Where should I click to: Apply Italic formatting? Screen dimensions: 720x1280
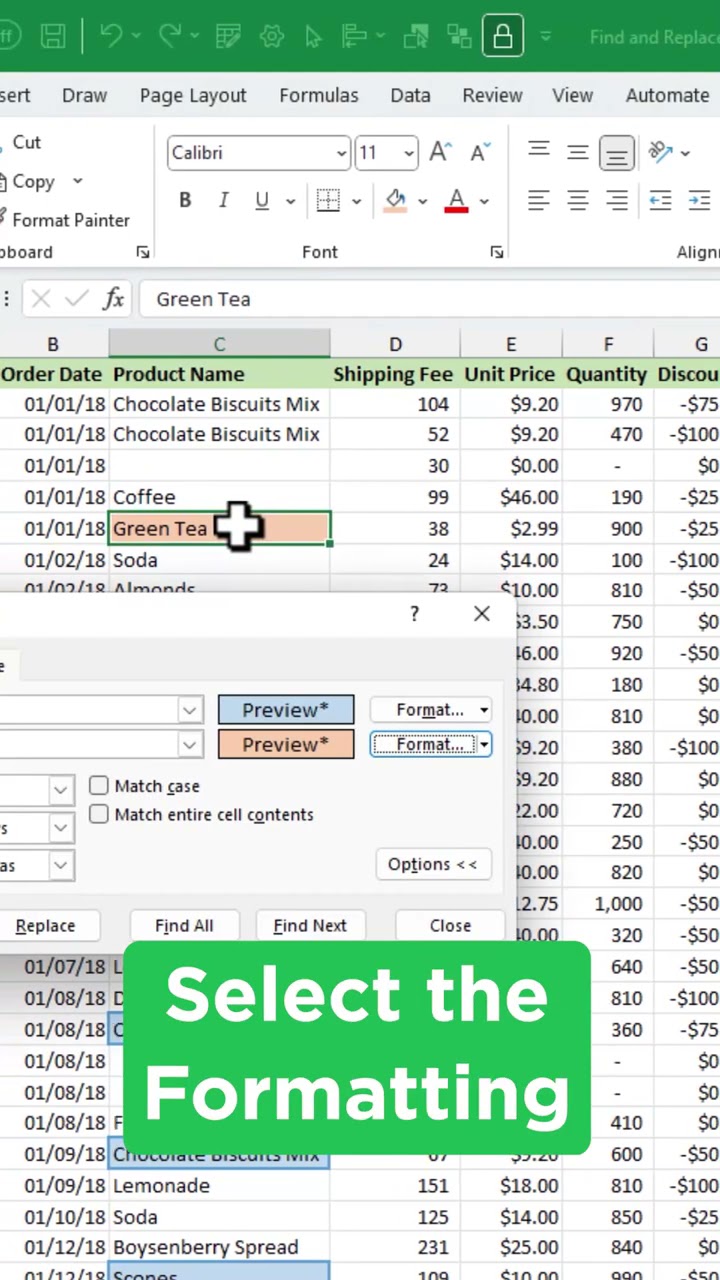(x=223, y=200)
